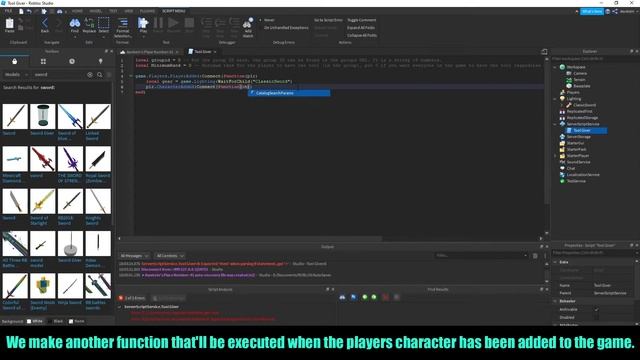Select the Ninja Sword thumbnail
640x360 pixels.
[x=70, y=286]
